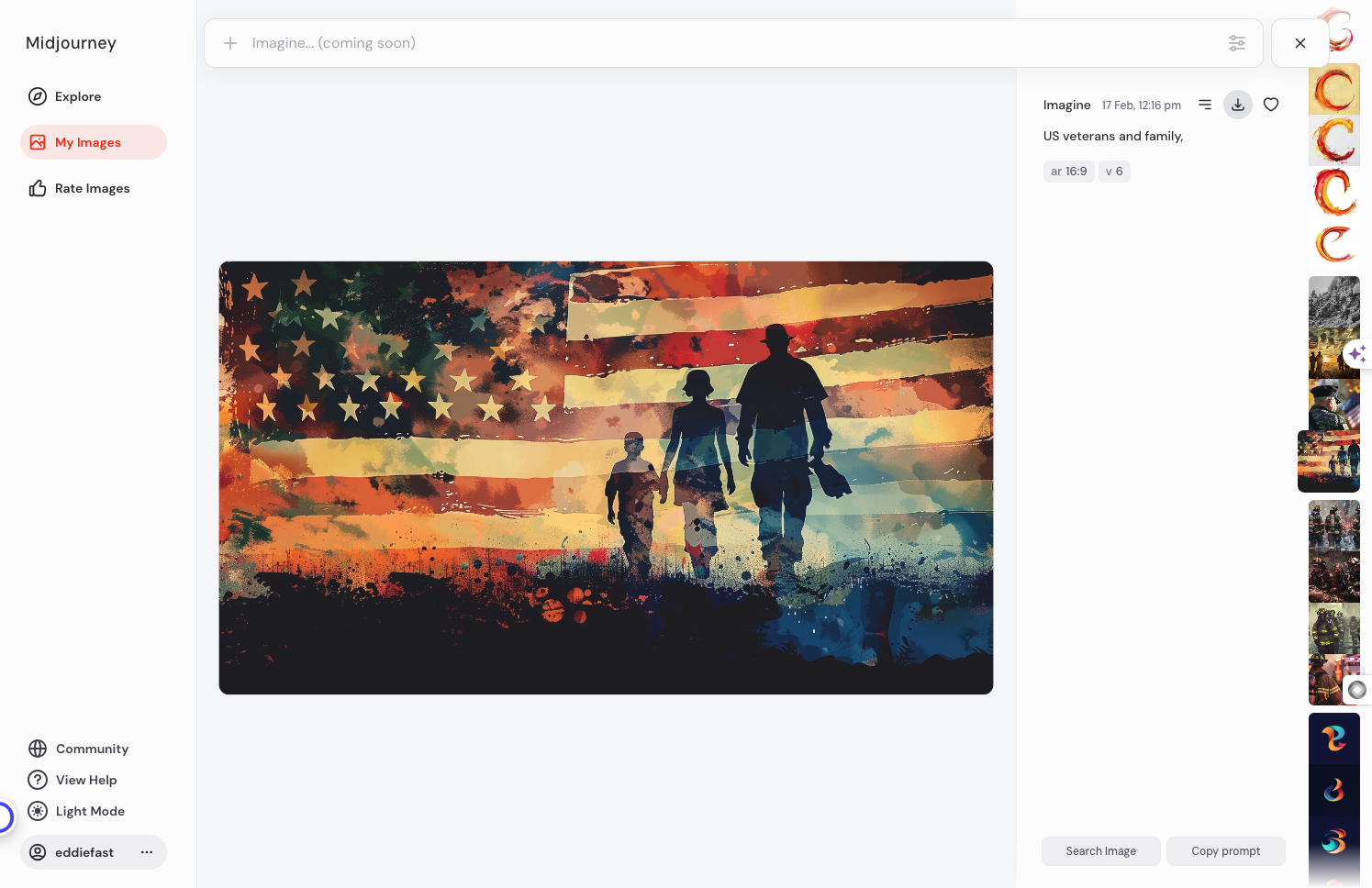Open the black-and-white grayscale thumbnail
This screenshot has height=888, width=1372.
coord(1334,302)
